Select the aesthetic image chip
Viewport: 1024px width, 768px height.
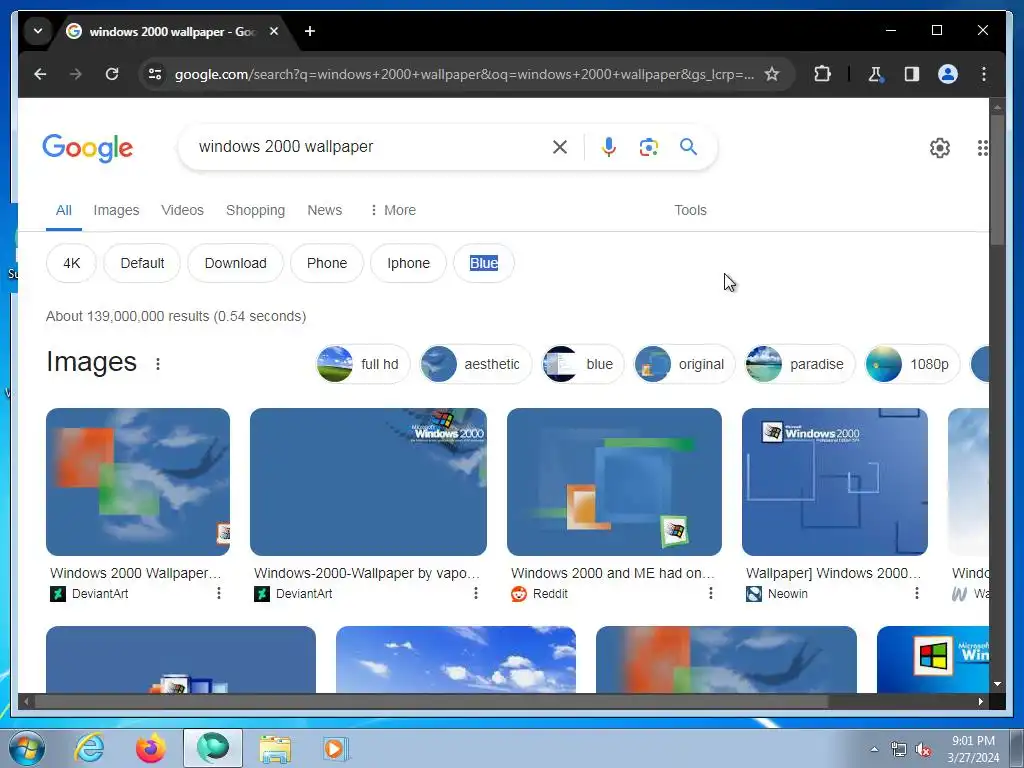475,364
